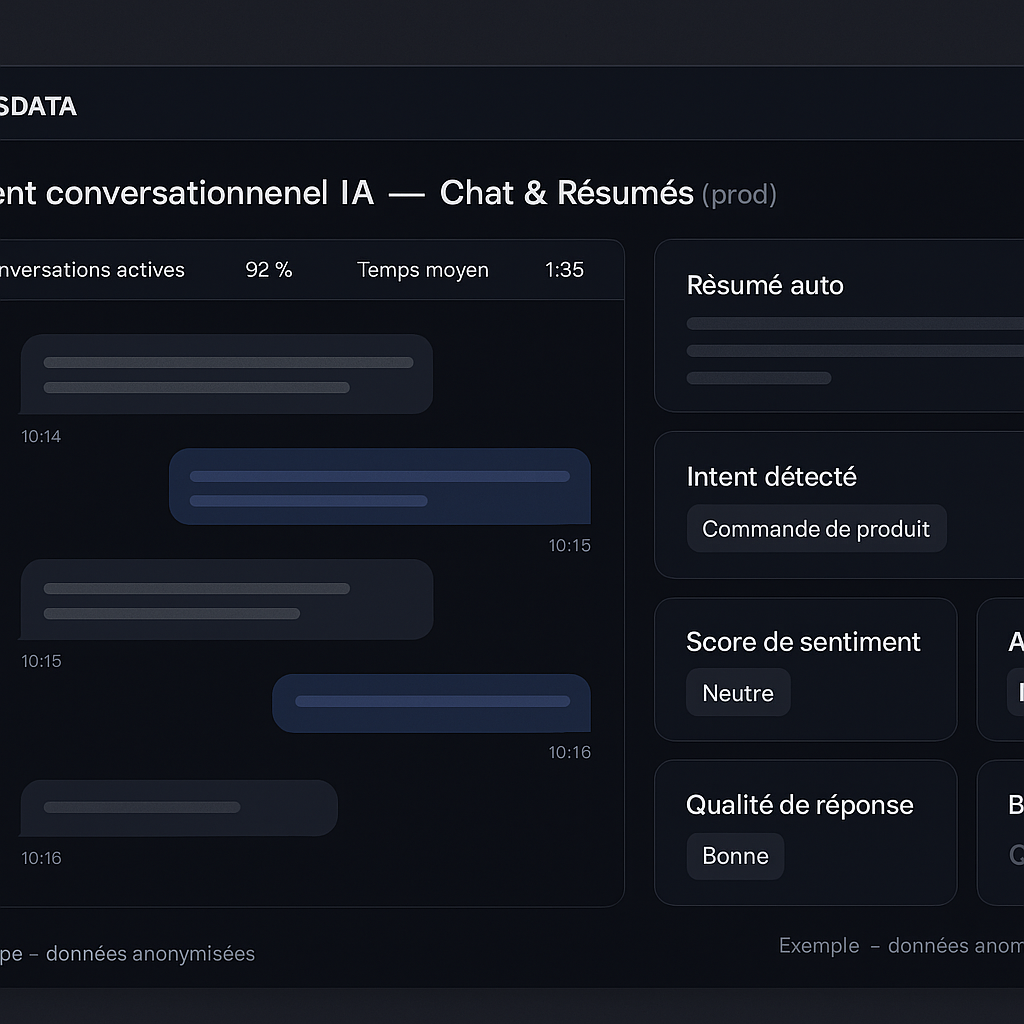Image resolution: width=1024 pixels, height=1024 pixels.
Task: Click the Qualité de réponse card header
Action: coord(800,804)
